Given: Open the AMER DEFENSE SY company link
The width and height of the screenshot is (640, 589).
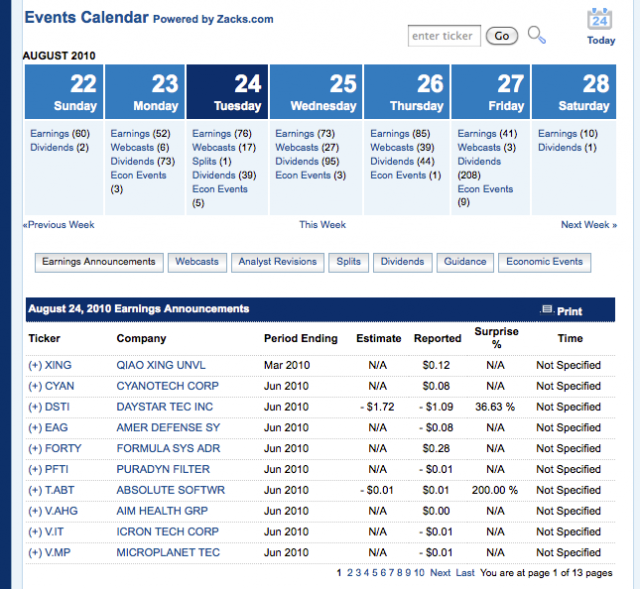Looking at the screenshot, I should (x=168, y=427).
